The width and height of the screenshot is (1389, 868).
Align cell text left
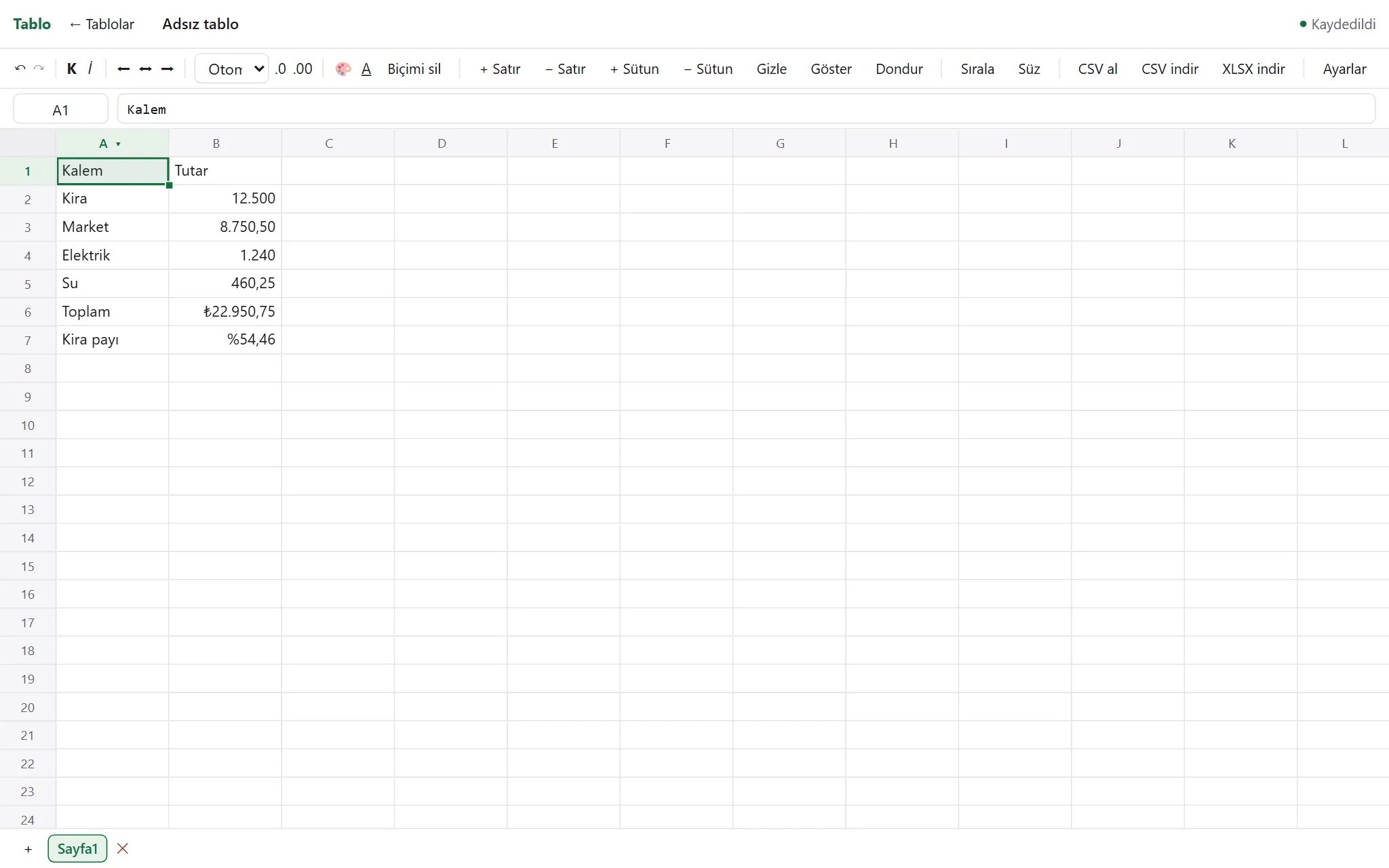[x=123, y=68]
